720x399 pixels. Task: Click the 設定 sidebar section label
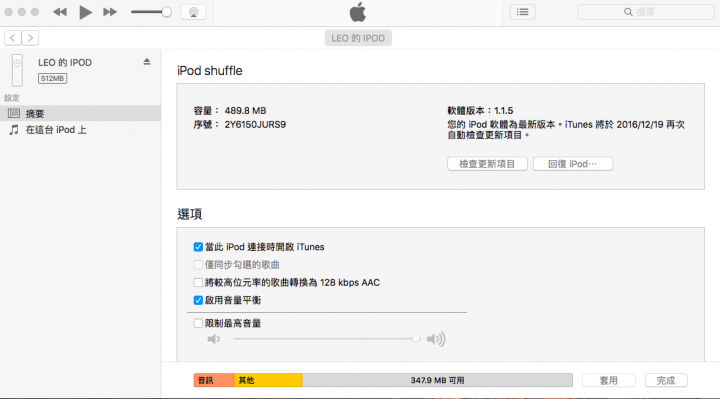[x=12, y=98]
